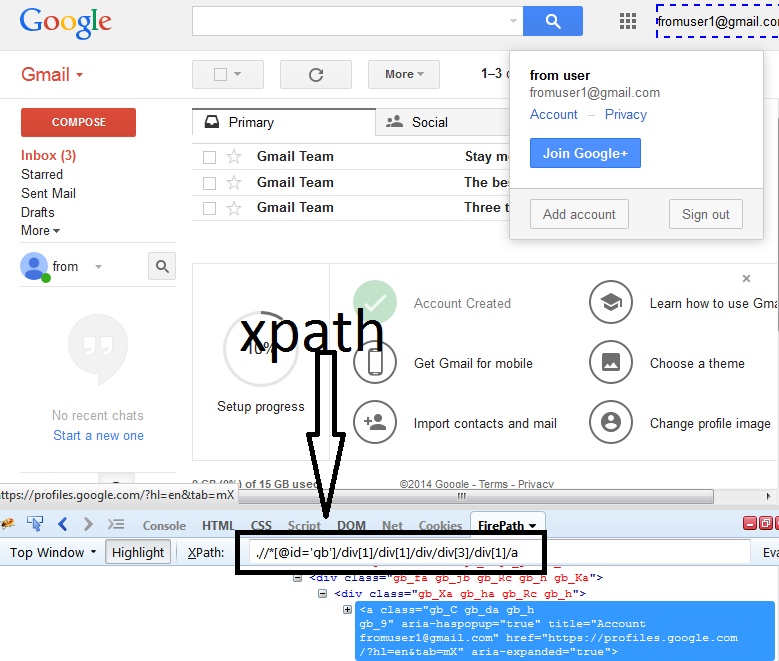
Task: Close the setup progress panel
Action: (x=746, y=279)
